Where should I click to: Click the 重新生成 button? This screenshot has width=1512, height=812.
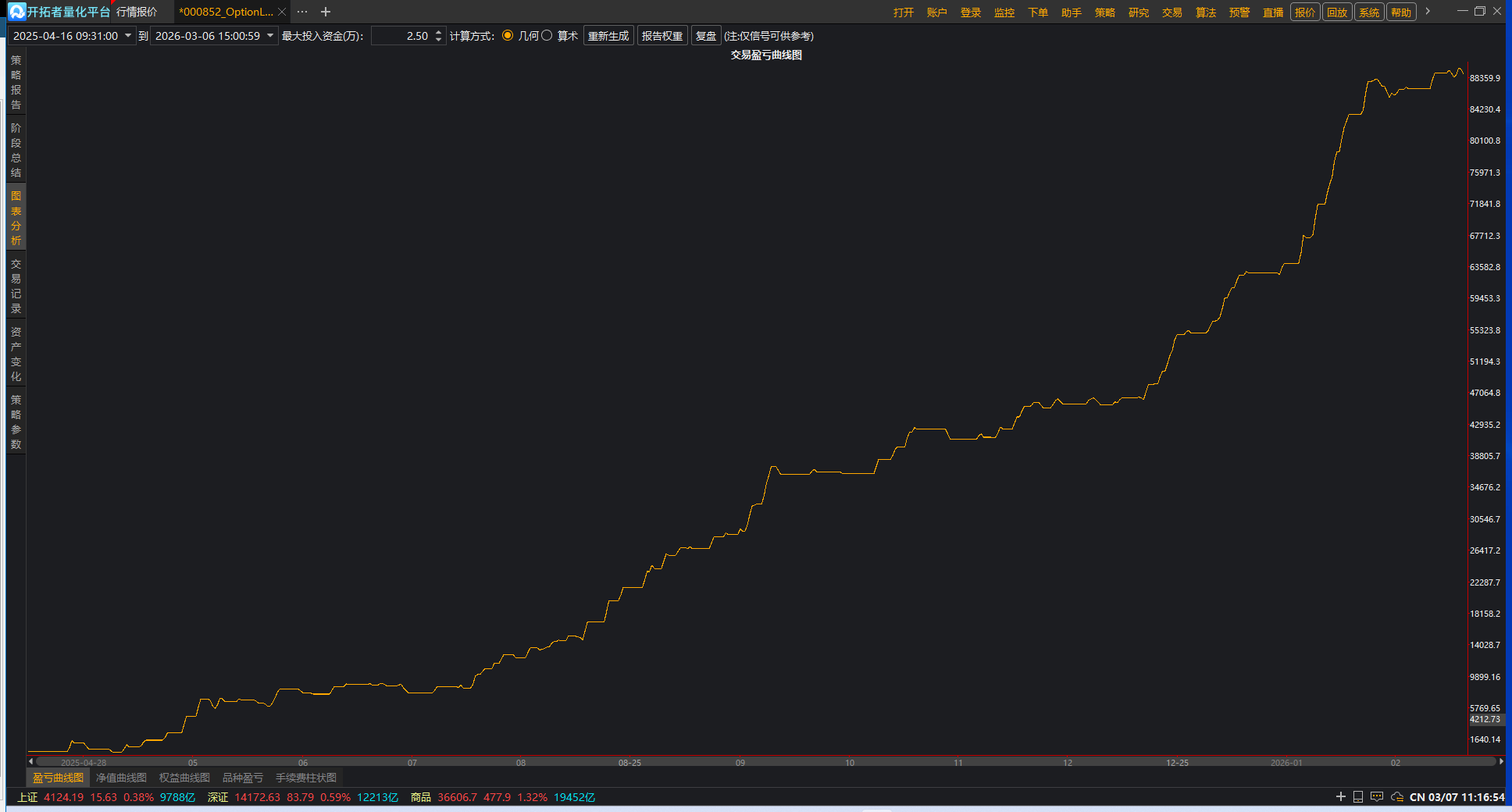(608, 36)
